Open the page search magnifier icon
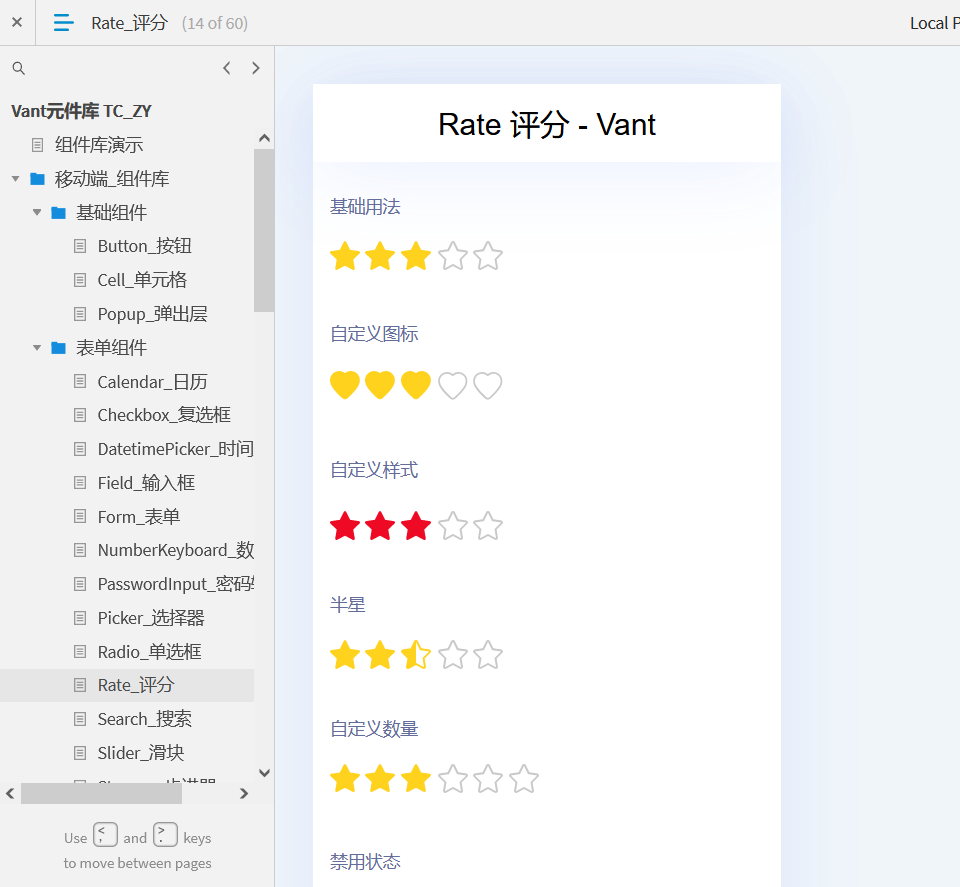The height and width of the screenshot is (887, 960). click(x=19, y=68)
